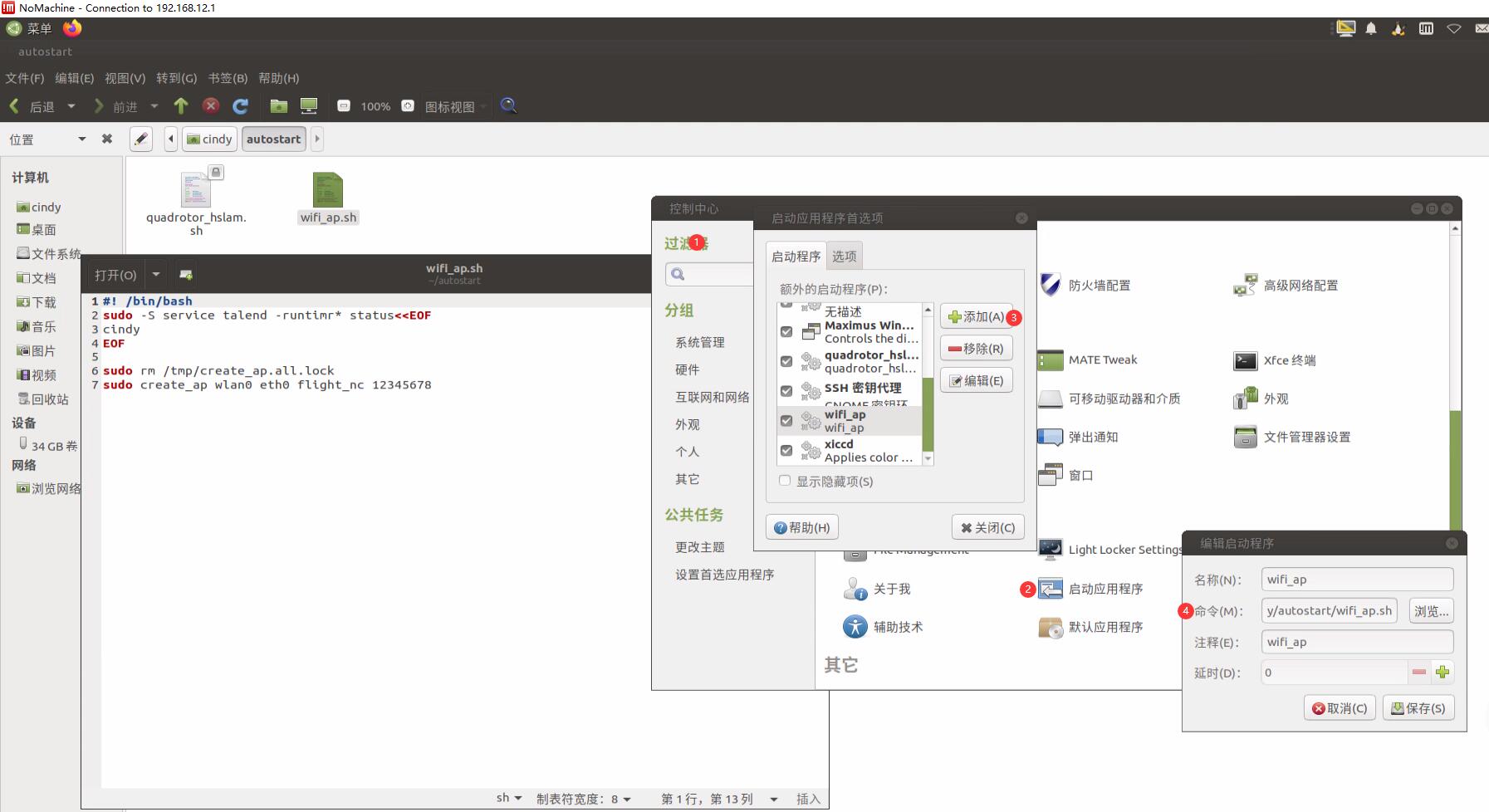
Task: Click the zoom out icon beside 100%
Action: click(344, 105)
